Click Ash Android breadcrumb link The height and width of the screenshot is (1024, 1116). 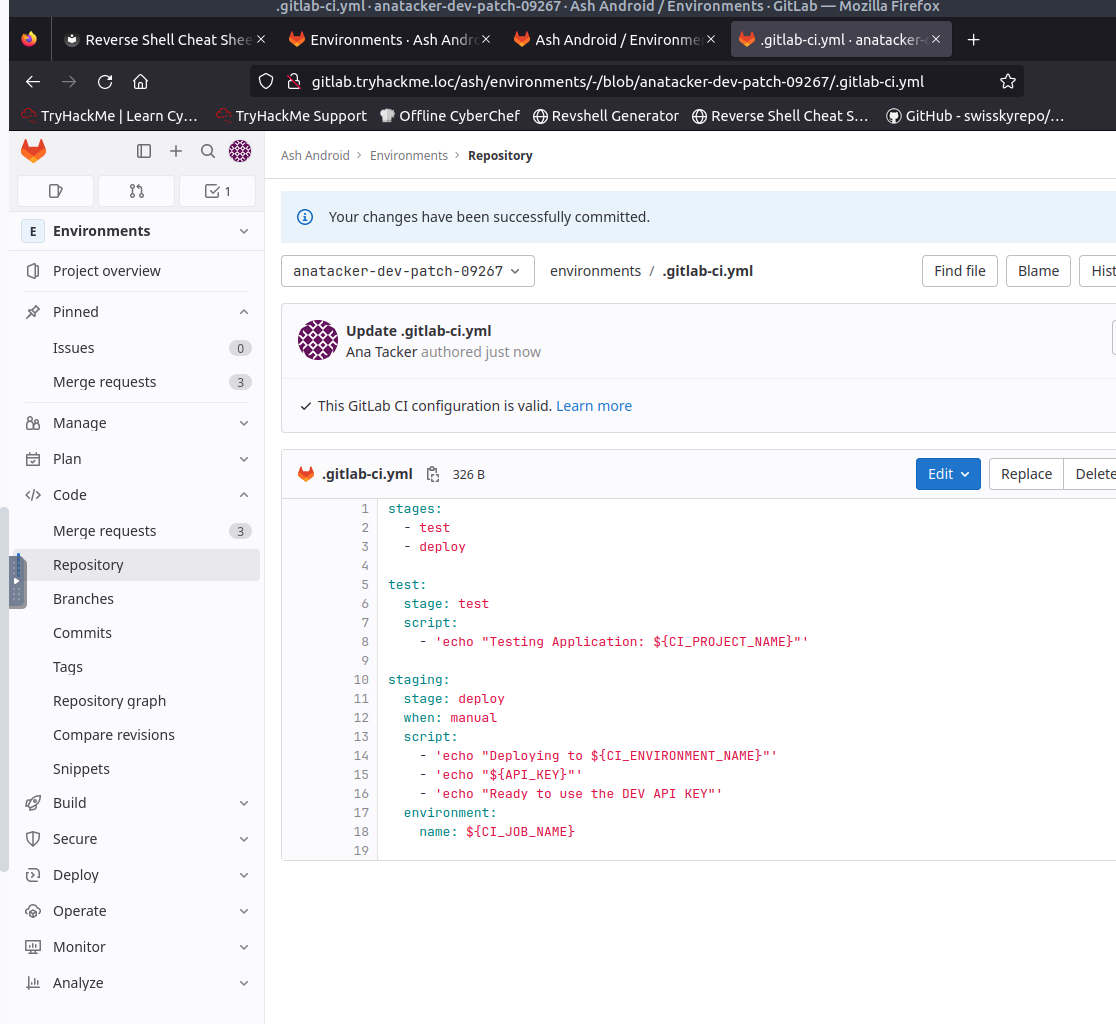[315, 156]
